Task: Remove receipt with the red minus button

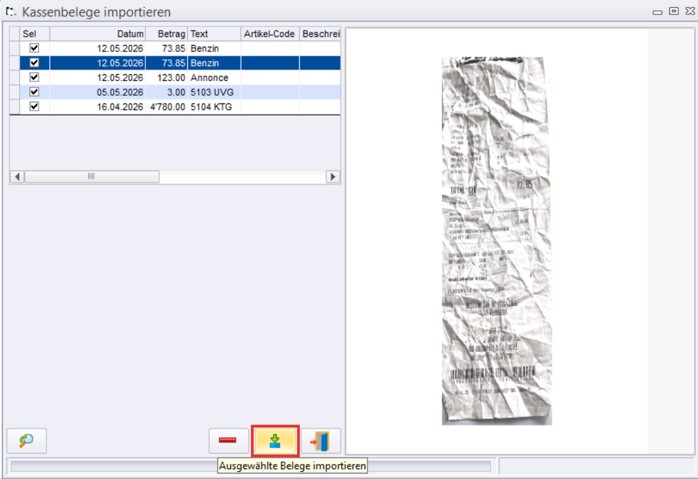Action: 228,441
